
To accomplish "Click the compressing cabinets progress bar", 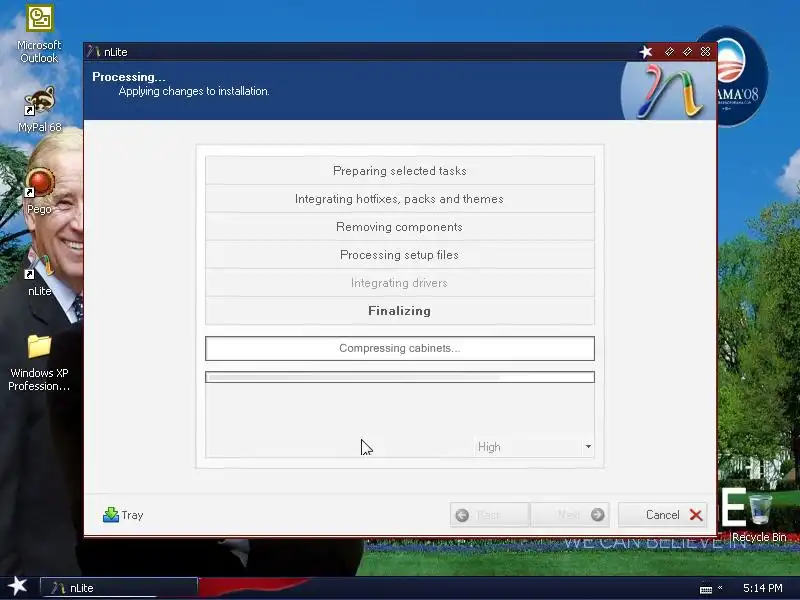I will (399, 377).
